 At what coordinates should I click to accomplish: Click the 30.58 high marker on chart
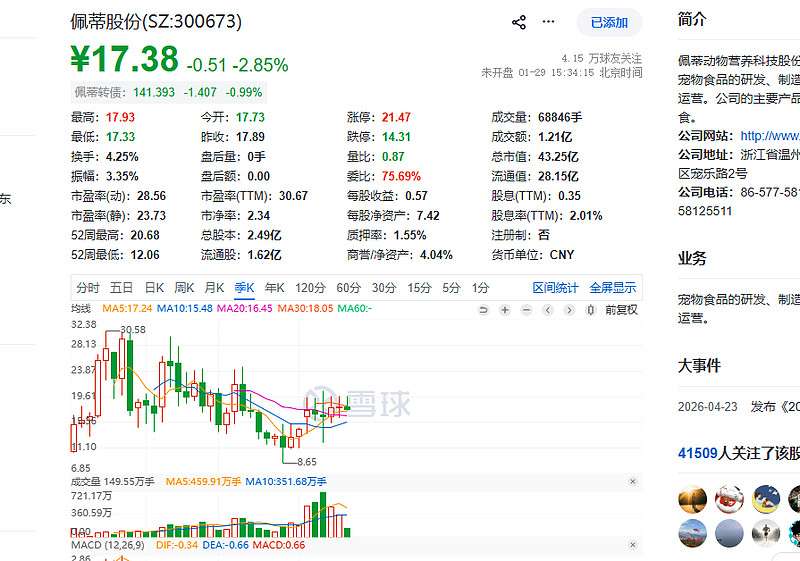click(x=133, y=330)
